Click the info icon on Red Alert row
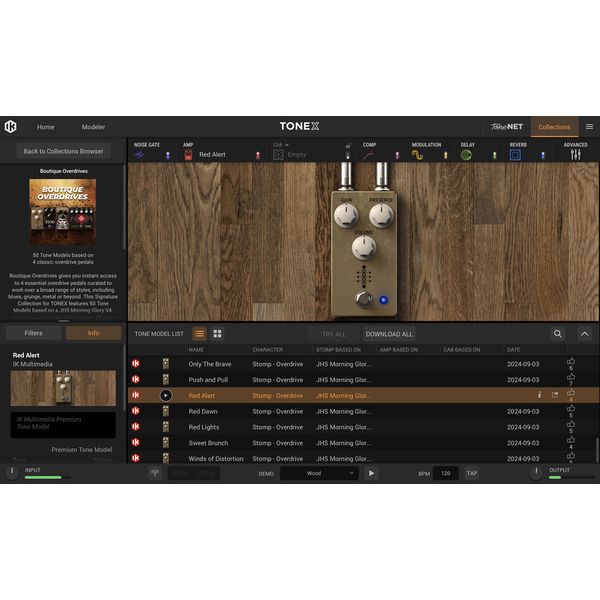The image size is (600, 600). point(540,395)
